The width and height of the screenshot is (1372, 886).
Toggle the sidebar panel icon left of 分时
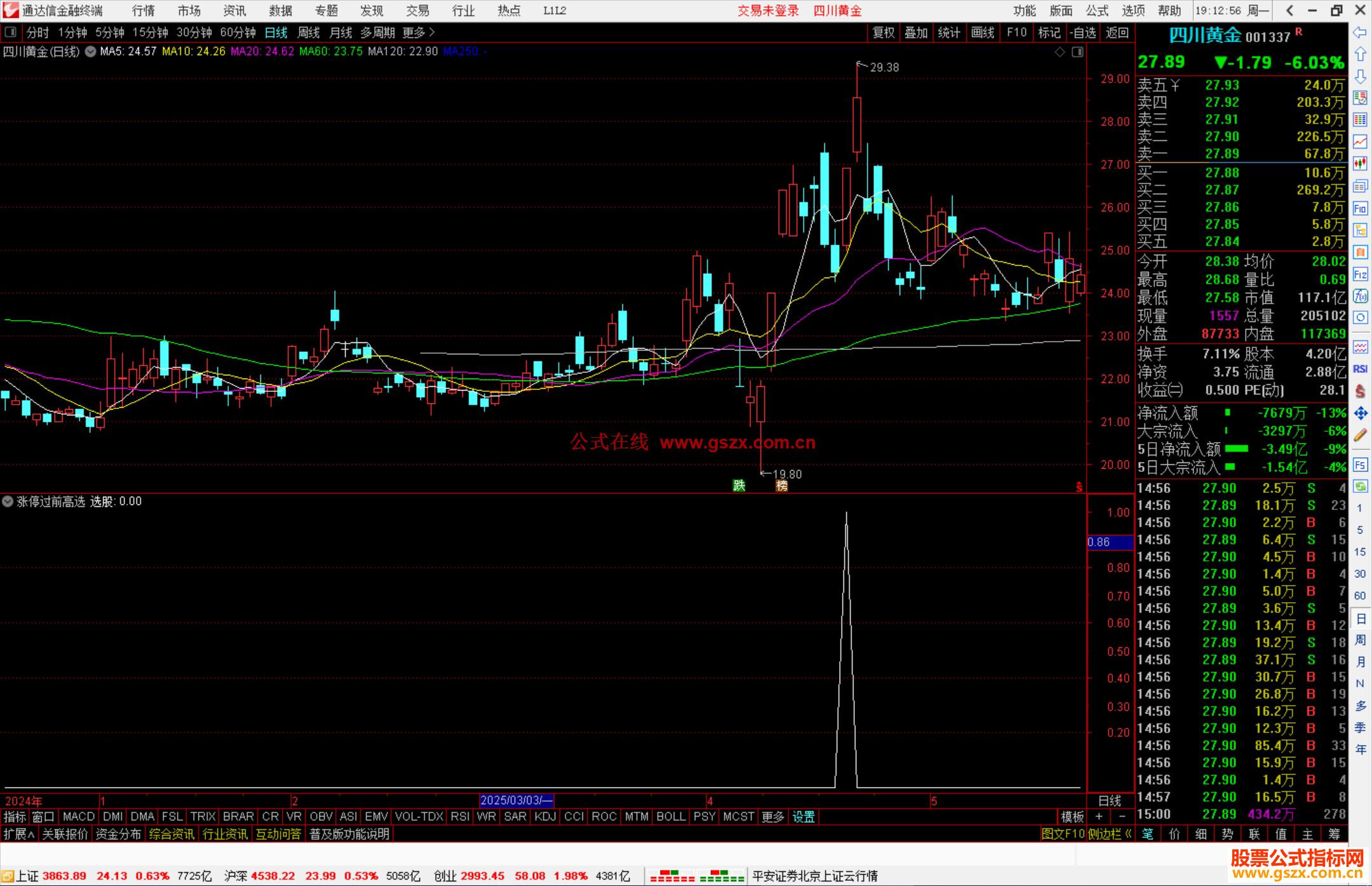point(10,32)
